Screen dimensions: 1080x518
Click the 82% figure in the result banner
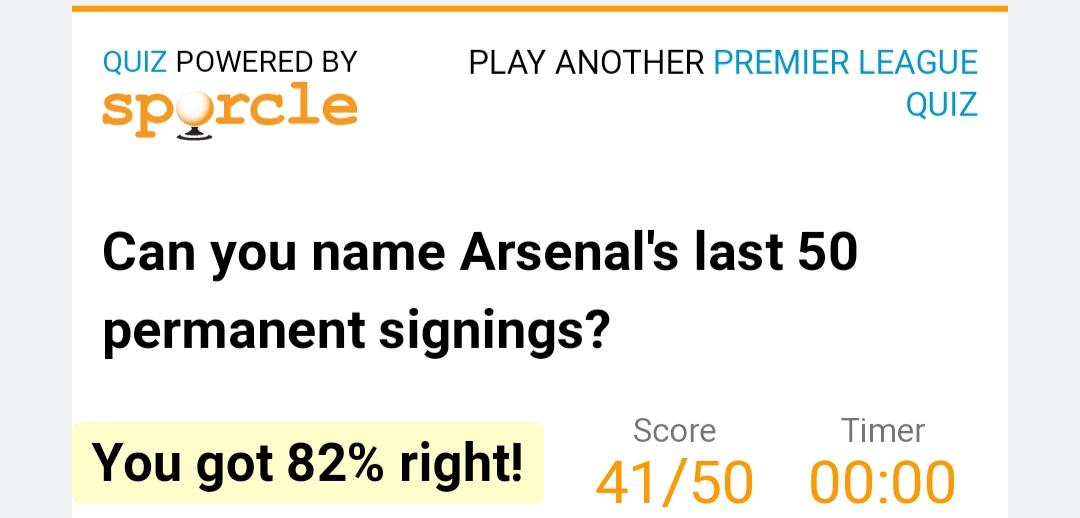click(x=336, y=462)
